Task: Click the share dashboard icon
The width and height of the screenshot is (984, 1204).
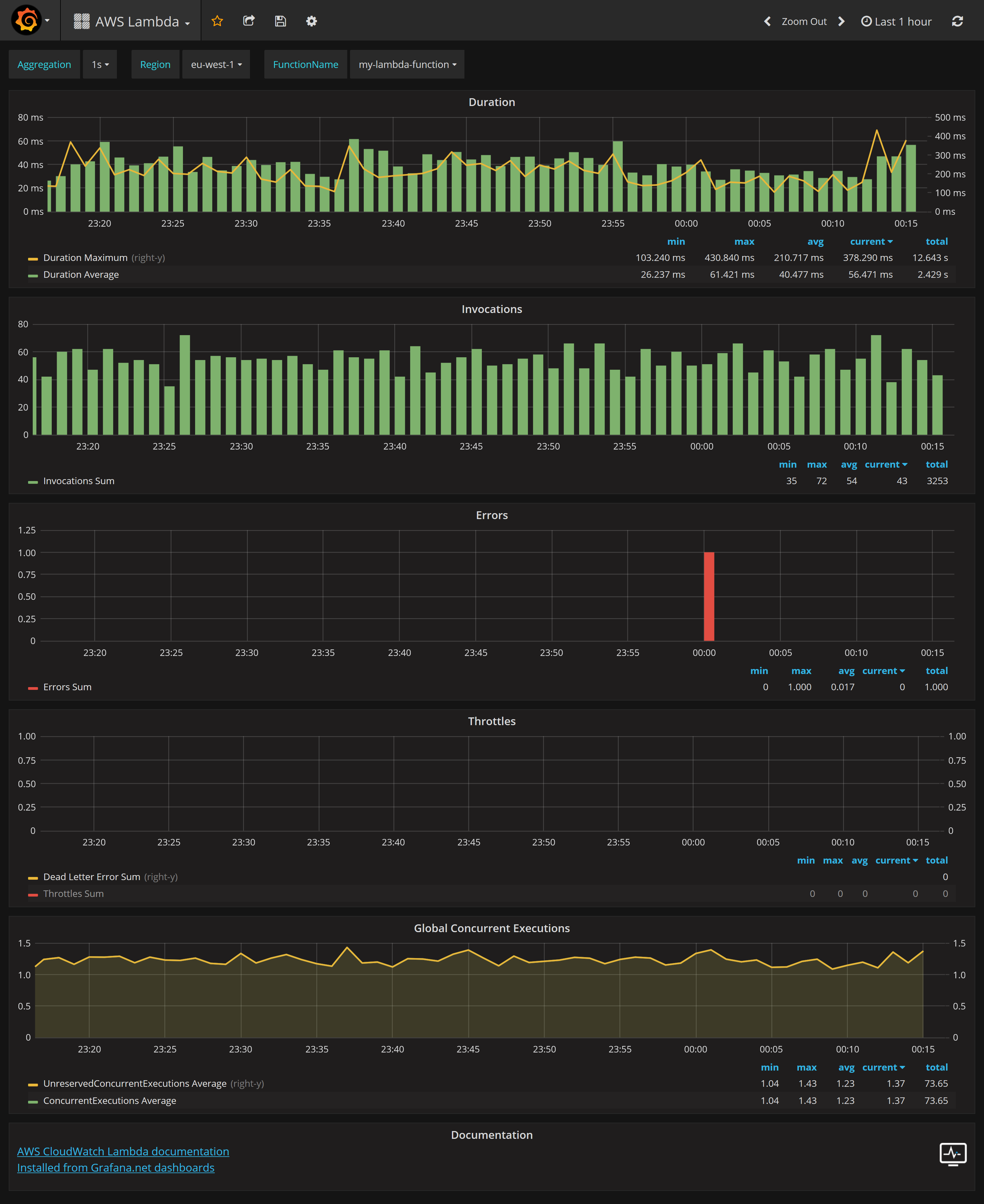Action: [x=249, y=21]
